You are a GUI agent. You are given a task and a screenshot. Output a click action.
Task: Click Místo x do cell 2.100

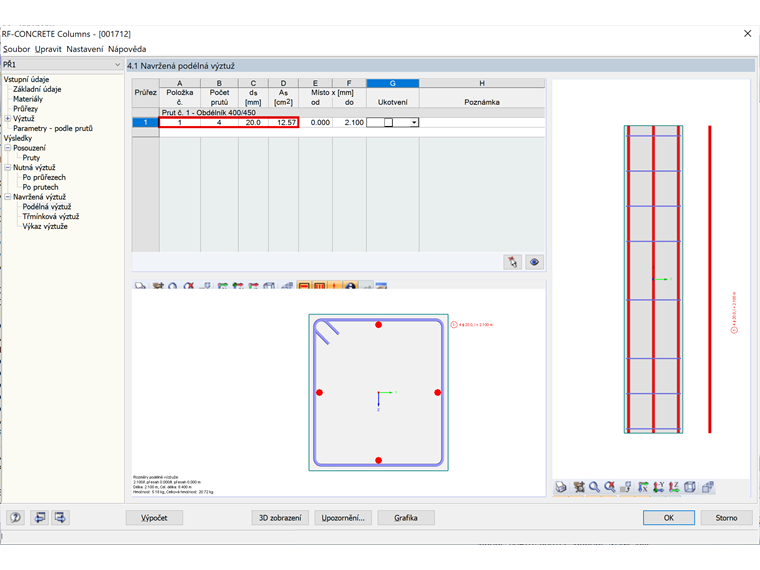[x=349, y=123]
